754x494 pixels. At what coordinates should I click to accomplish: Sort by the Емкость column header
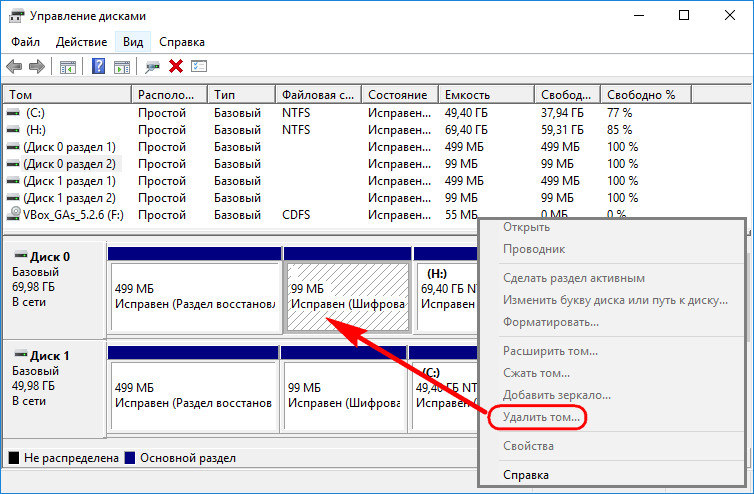(487, 95)
